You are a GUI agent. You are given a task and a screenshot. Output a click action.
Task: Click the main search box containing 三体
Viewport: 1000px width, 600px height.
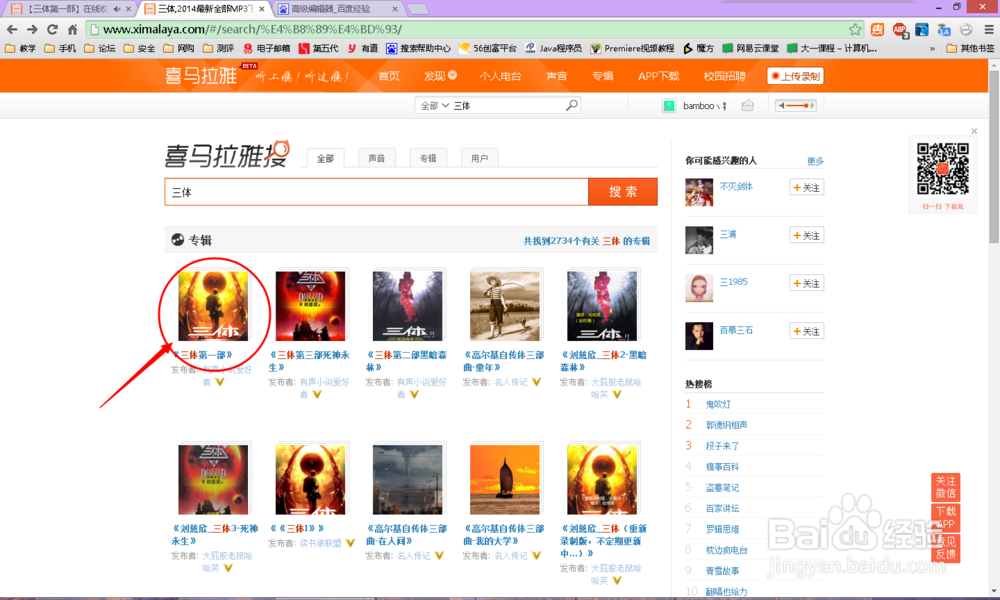(376, 192)
